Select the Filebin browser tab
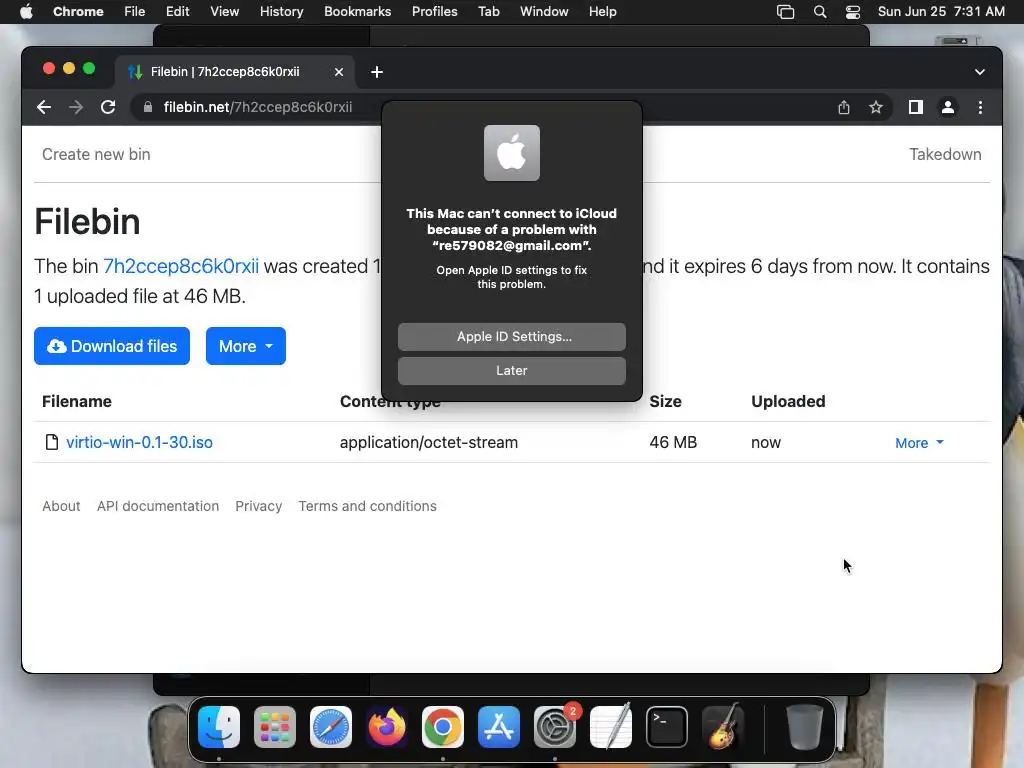The image size is (1024, 768). tap(235, 72)
